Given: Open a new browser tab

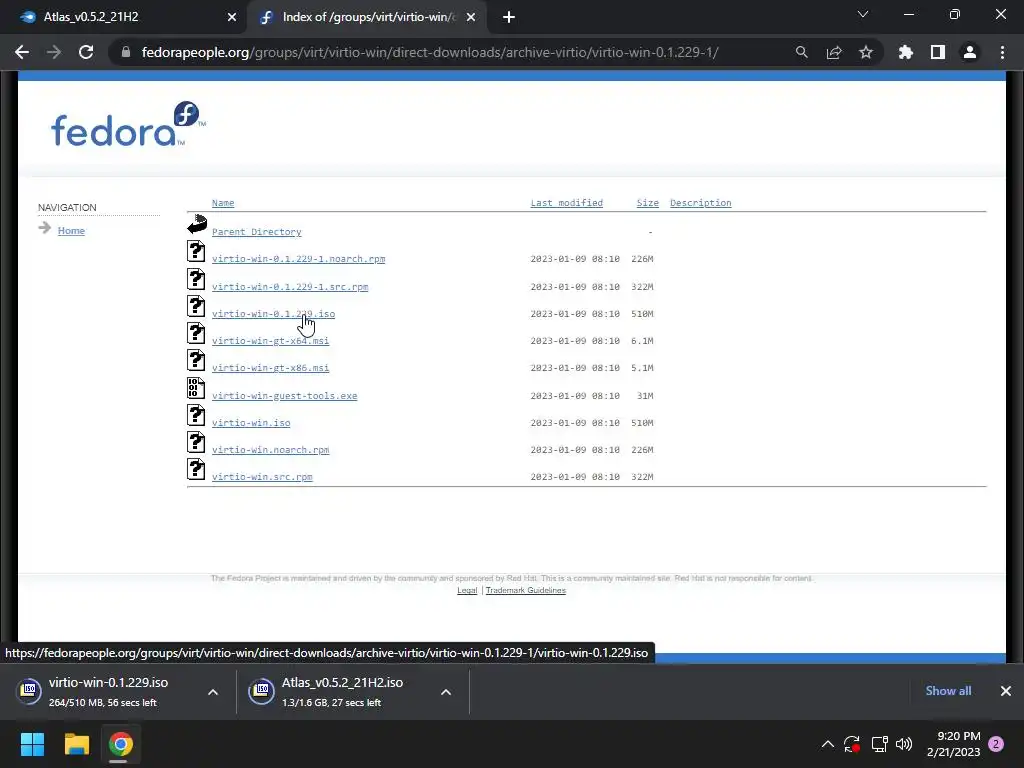Looking at the screenshot, I should coord(509,17).
